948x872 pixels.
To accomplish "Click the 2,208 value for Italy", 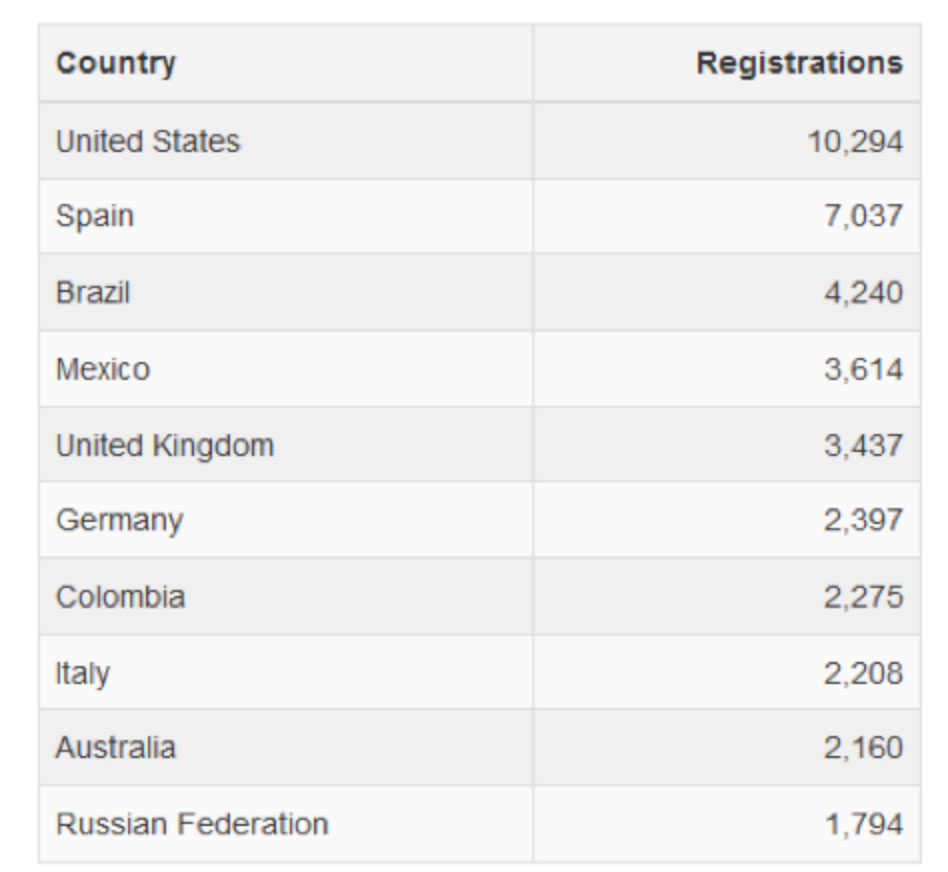I will pyautogui.click(x=863, y=673).
